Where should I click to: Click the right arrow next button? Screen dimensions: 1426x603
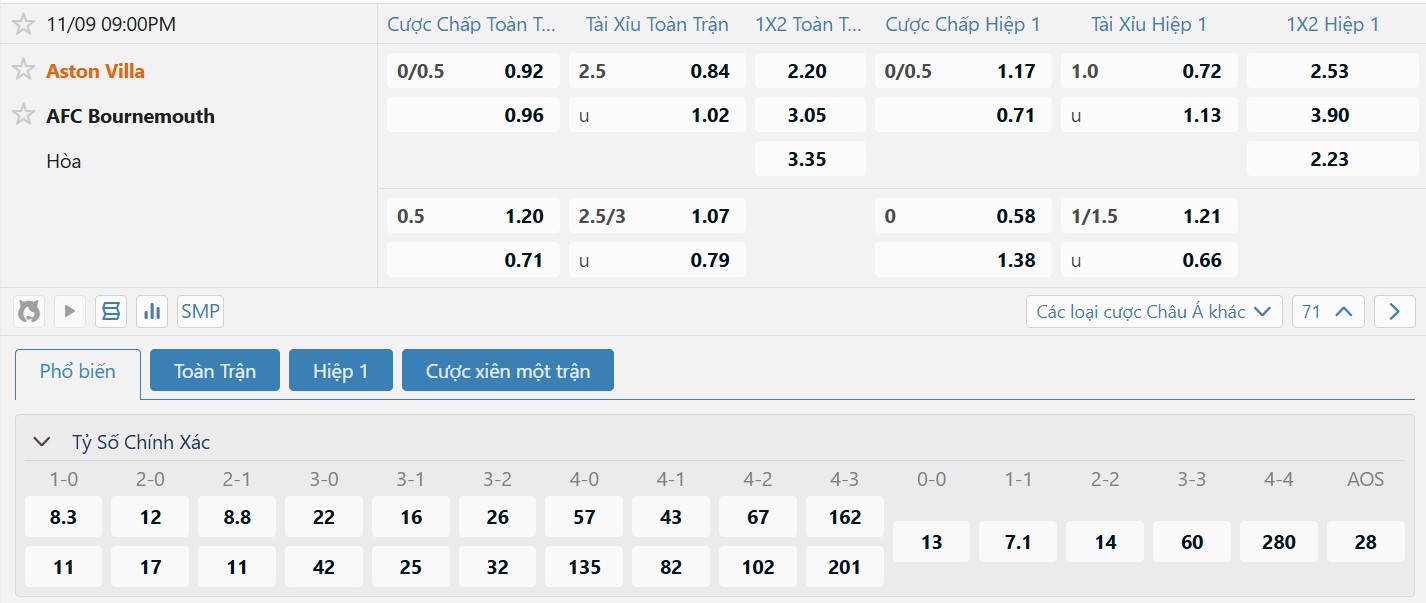click(1395, 311)
